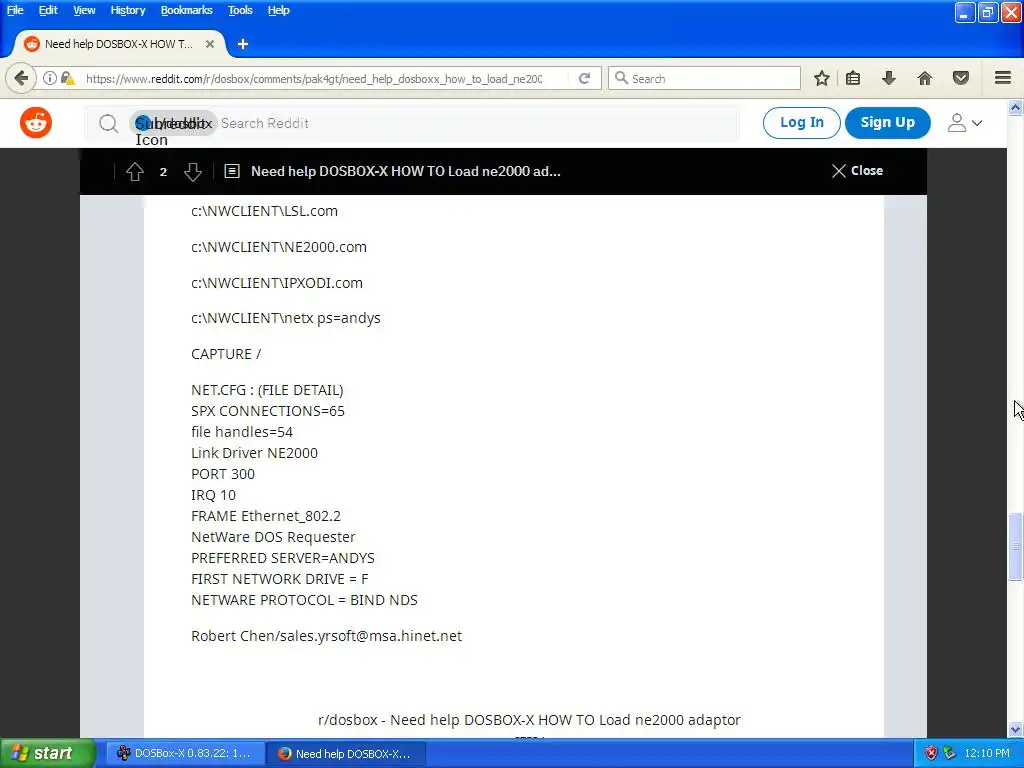Open a new browser tab
Viewport: 1024px width, 768px height.
[x=243, y=44]
